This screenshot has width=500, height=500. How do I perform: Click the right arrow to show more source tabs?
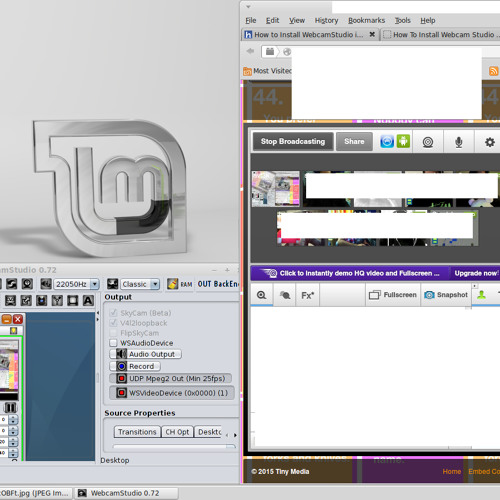coord(235,435)
